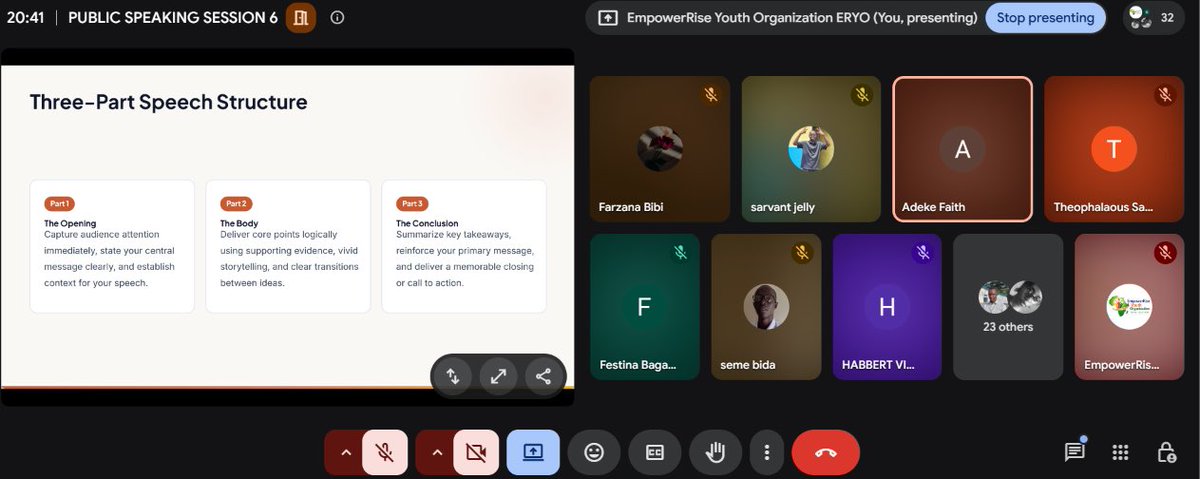This screenshot has height=479, width=1200.
Task: Open audio settings arrow beside the microphone
Action: click(x=346, y=452)
